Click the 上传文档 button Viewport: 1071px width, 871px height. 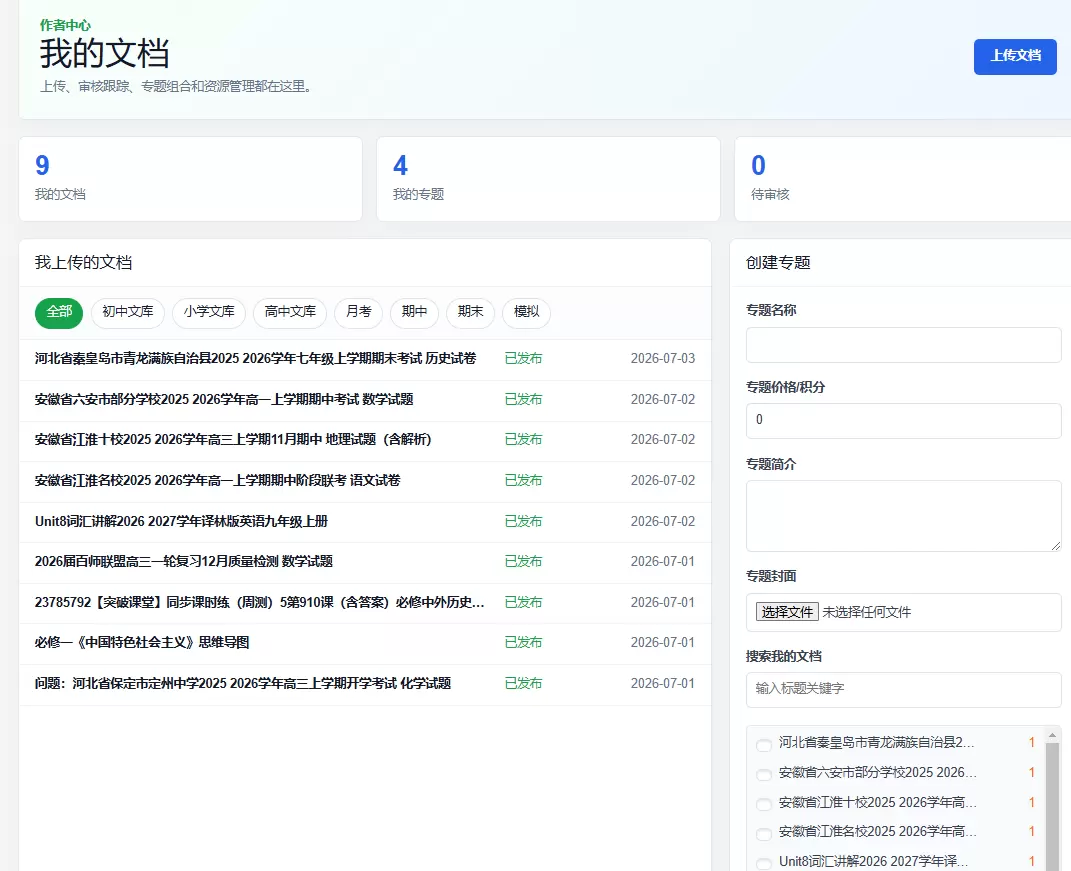click(x=1014, y=56)
